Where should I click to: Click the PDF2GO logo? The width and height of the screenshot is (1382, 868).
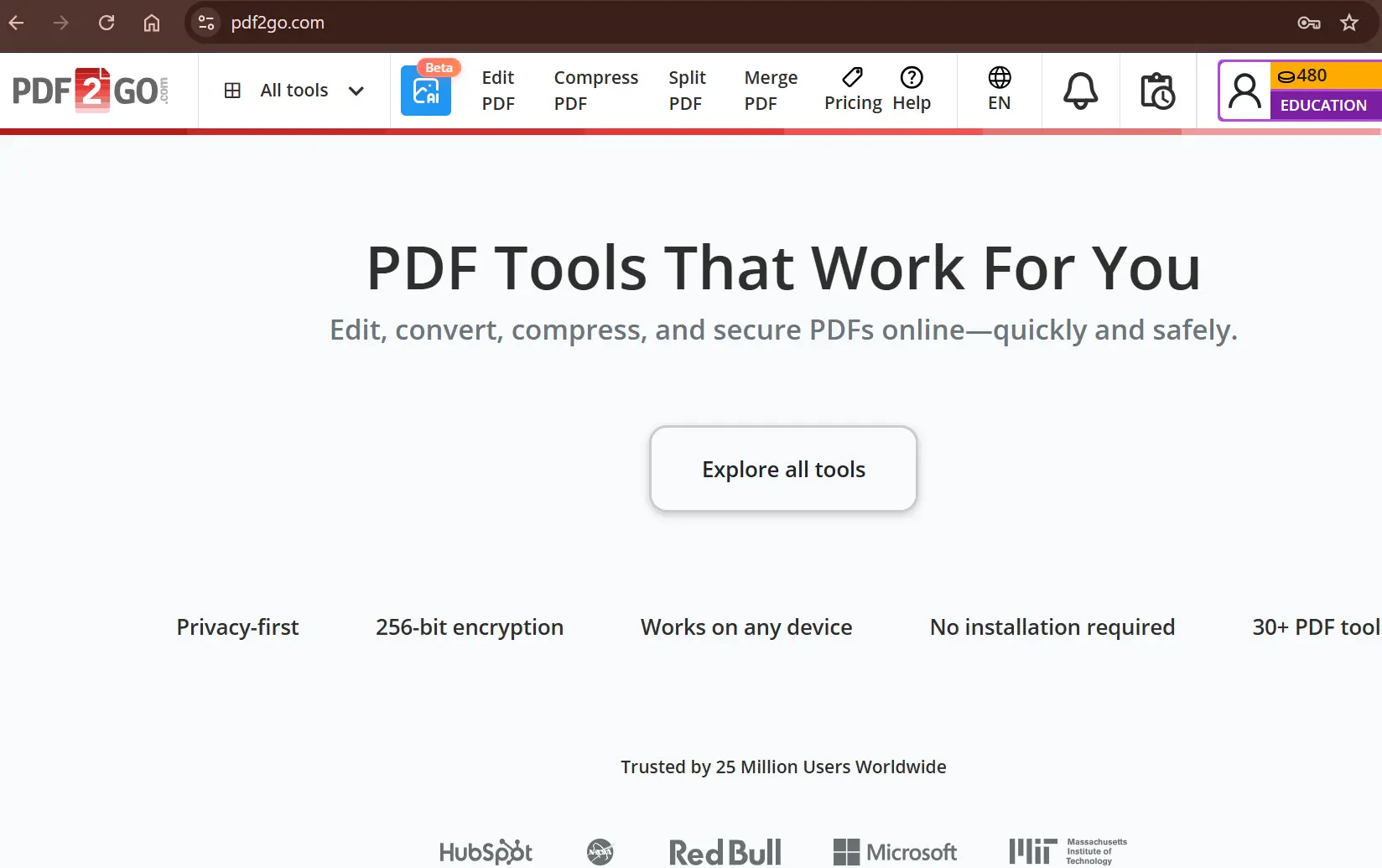[x=91, y=91]
